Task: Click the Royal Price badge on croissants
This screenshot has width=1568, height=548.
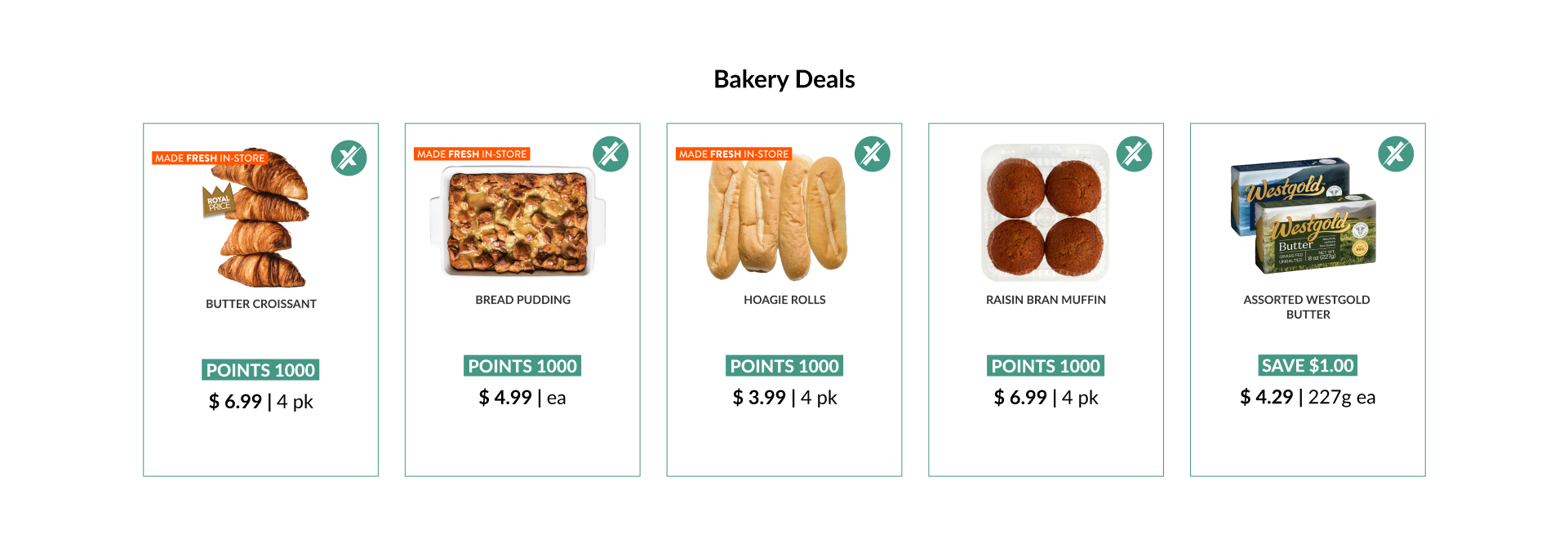Action: 219,202
